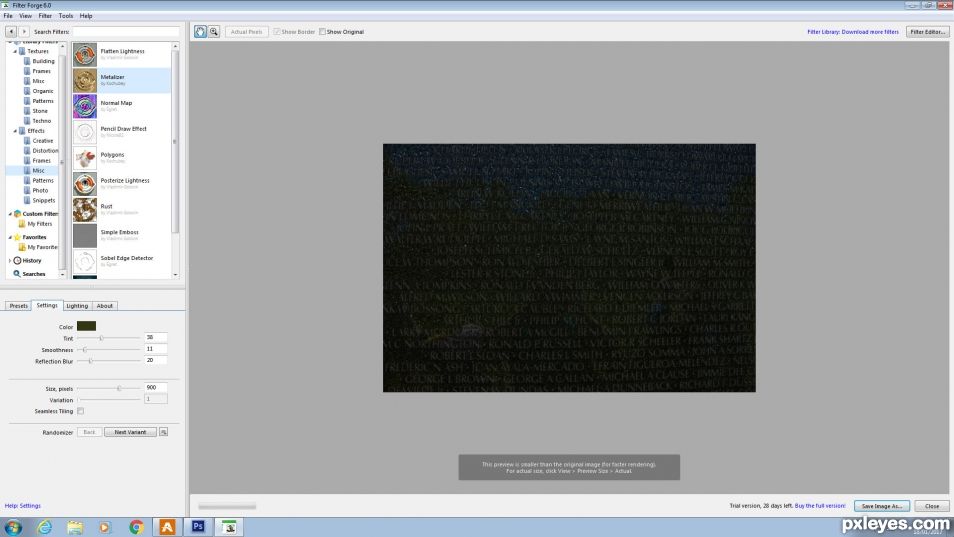The width and height of the screenshot is (954, 537).
Task: Collapse the Favorites tree node
Action: 10,237
